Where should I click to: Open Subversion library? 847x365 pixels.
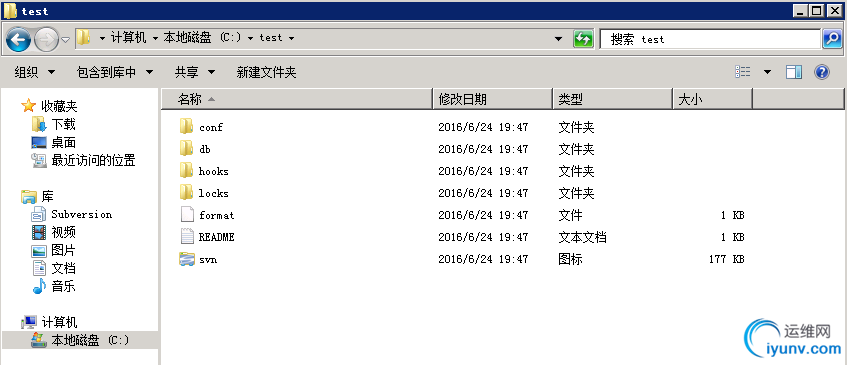82,214
